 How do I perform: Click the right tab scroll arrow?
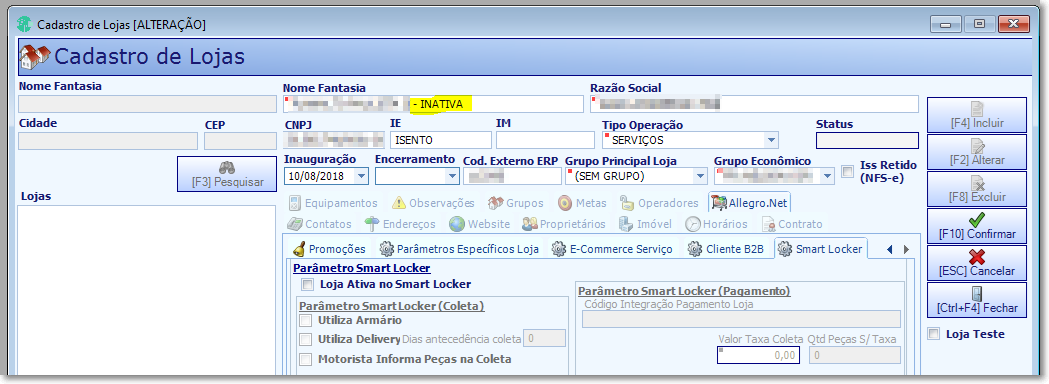click(x=907, y=250)
